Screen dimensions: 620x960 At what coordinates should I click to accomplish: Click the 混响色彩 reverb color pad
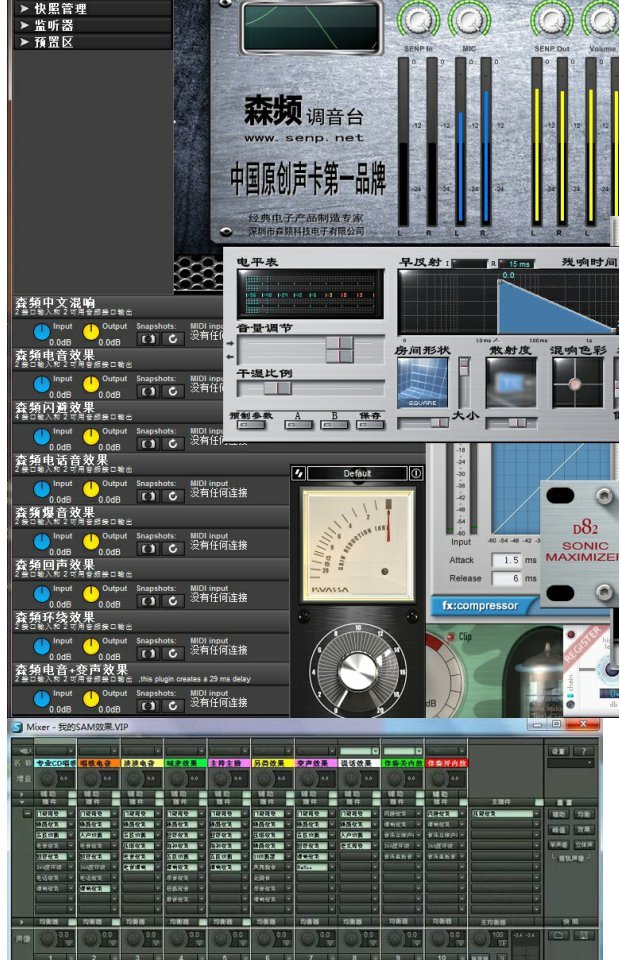pyautogui.click(x=577, y=383)
